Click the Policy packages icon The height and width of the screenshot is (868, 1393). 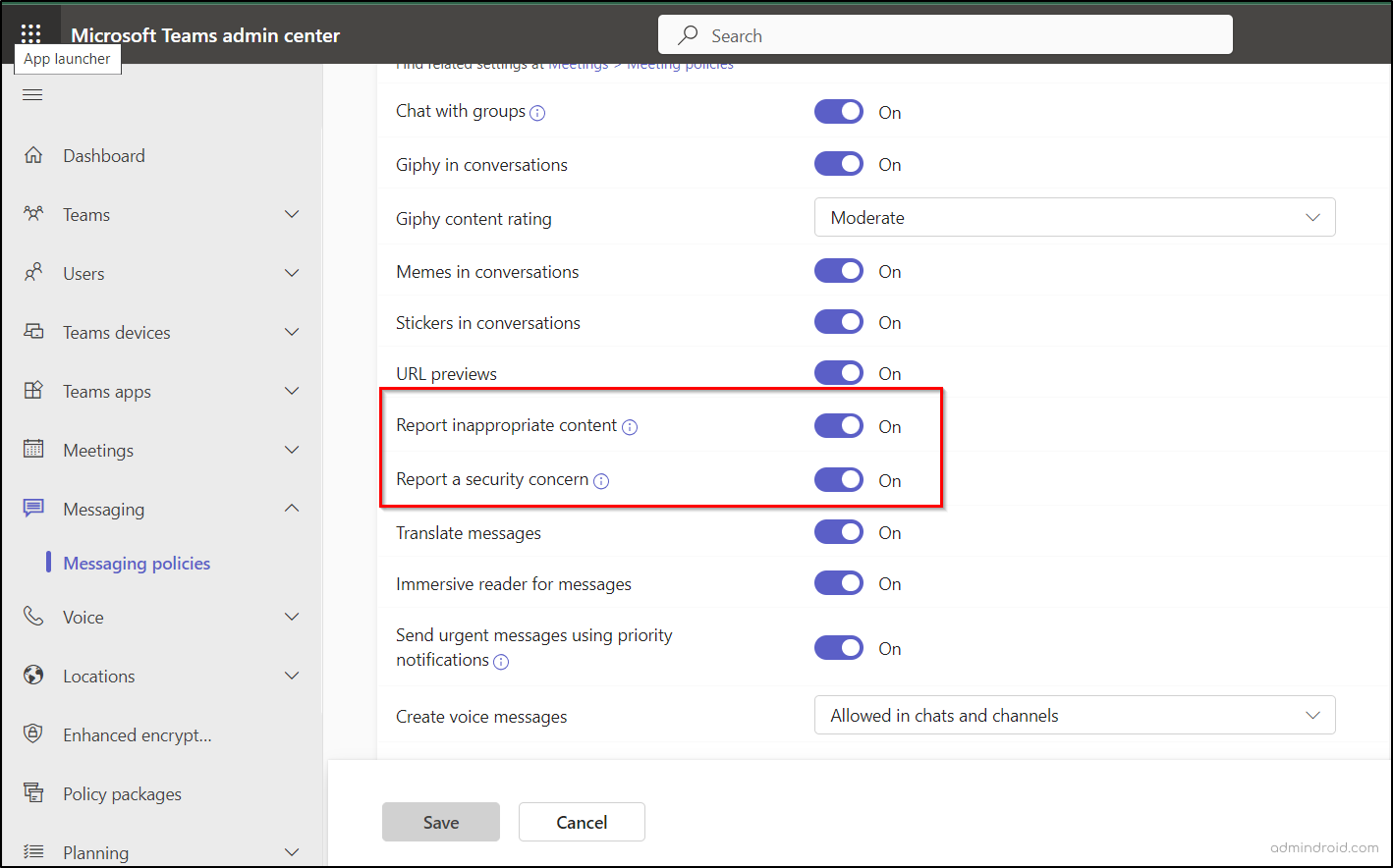pos(32,793)
